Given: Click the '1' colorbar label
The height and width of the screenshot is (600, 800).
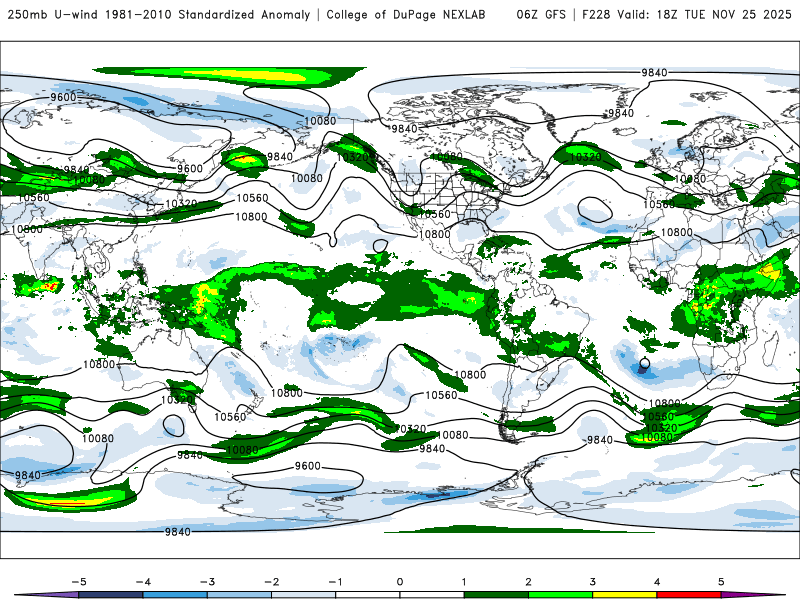Looking at the screenshot, I should (464, 582).
